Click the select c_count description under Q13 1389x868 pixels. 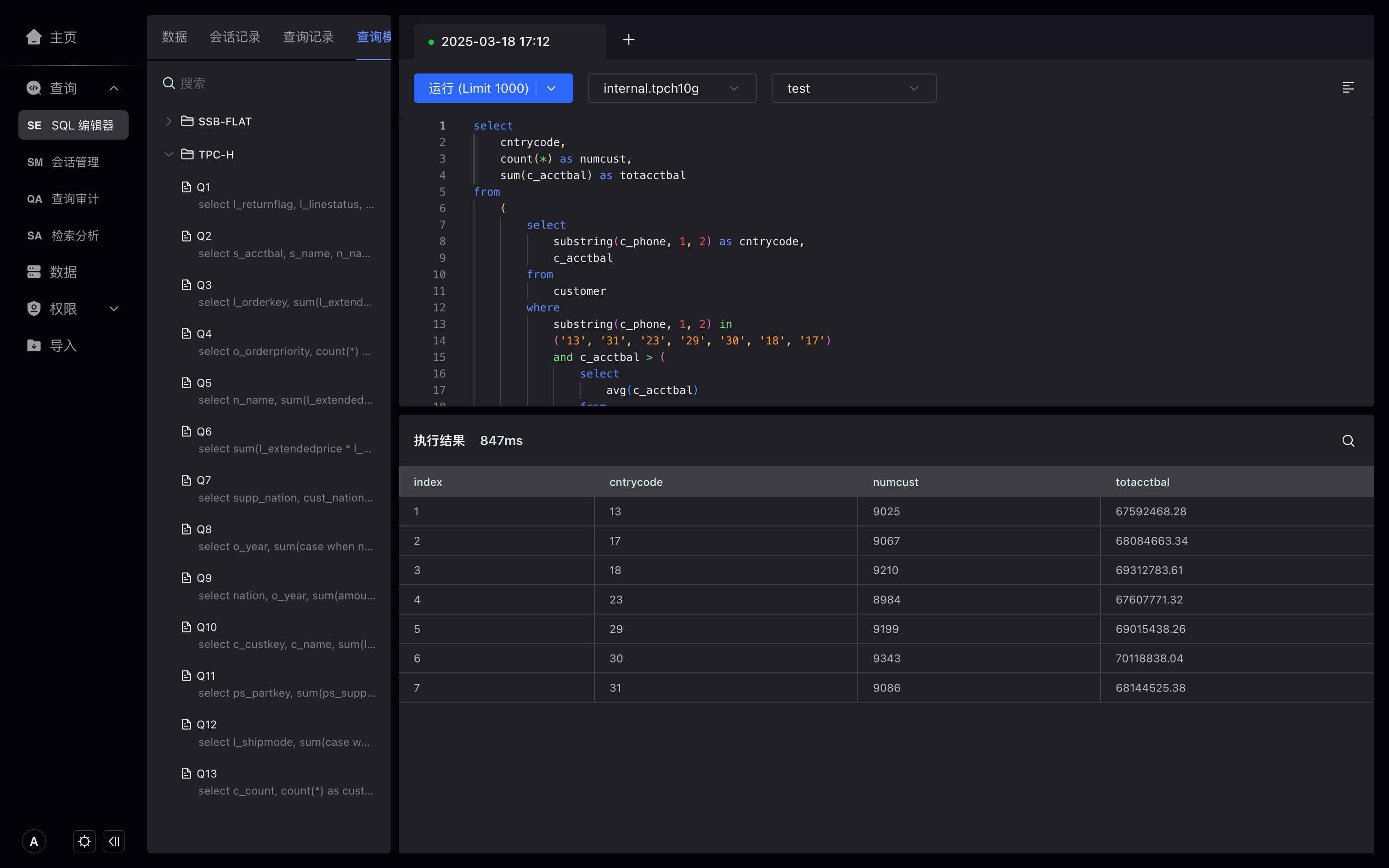pyautogui.click(x=286, y=791)
